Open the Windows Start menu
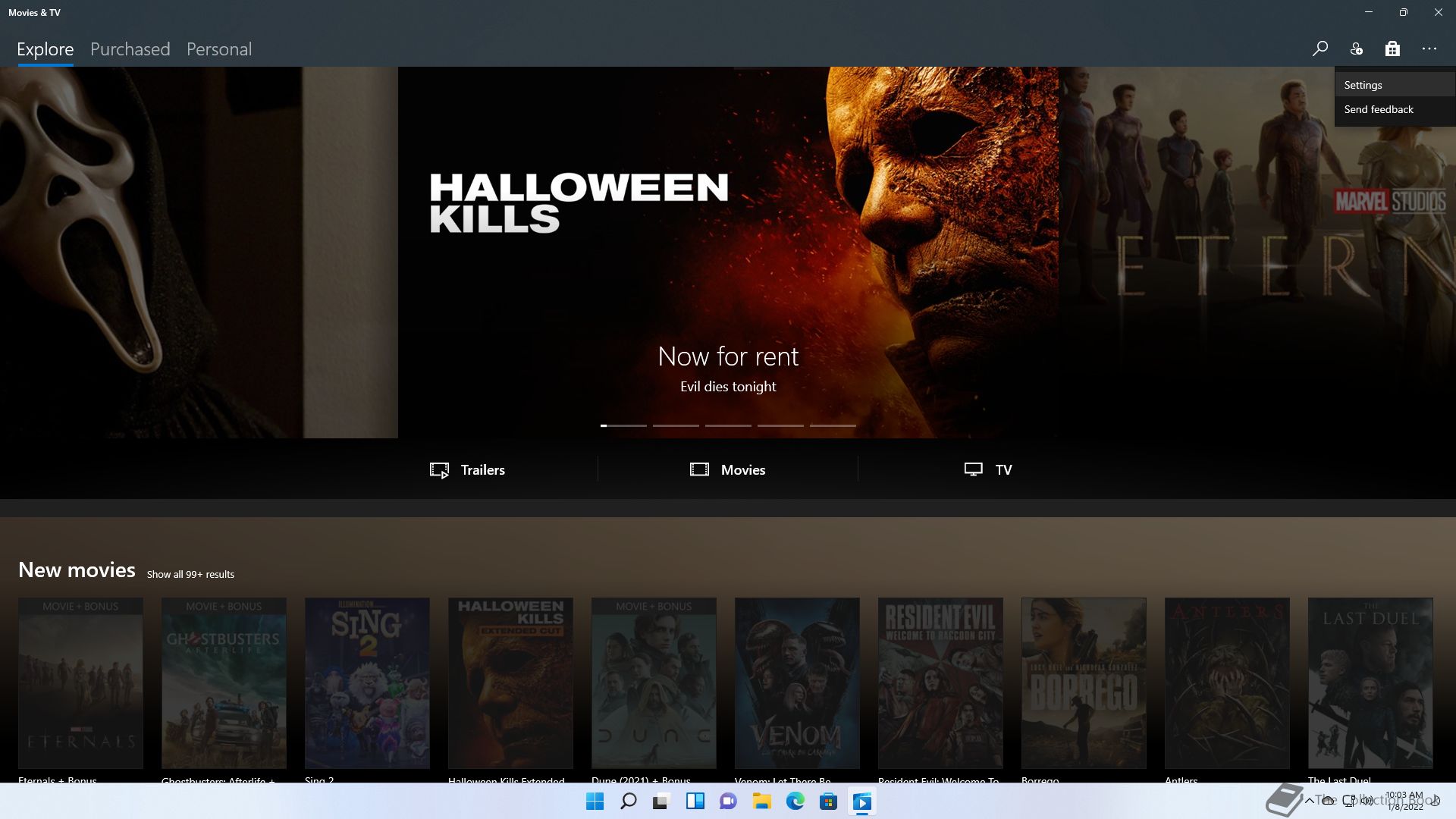Image resolution: width=1456 pixels, height=819 pixels. click(595, 801)
